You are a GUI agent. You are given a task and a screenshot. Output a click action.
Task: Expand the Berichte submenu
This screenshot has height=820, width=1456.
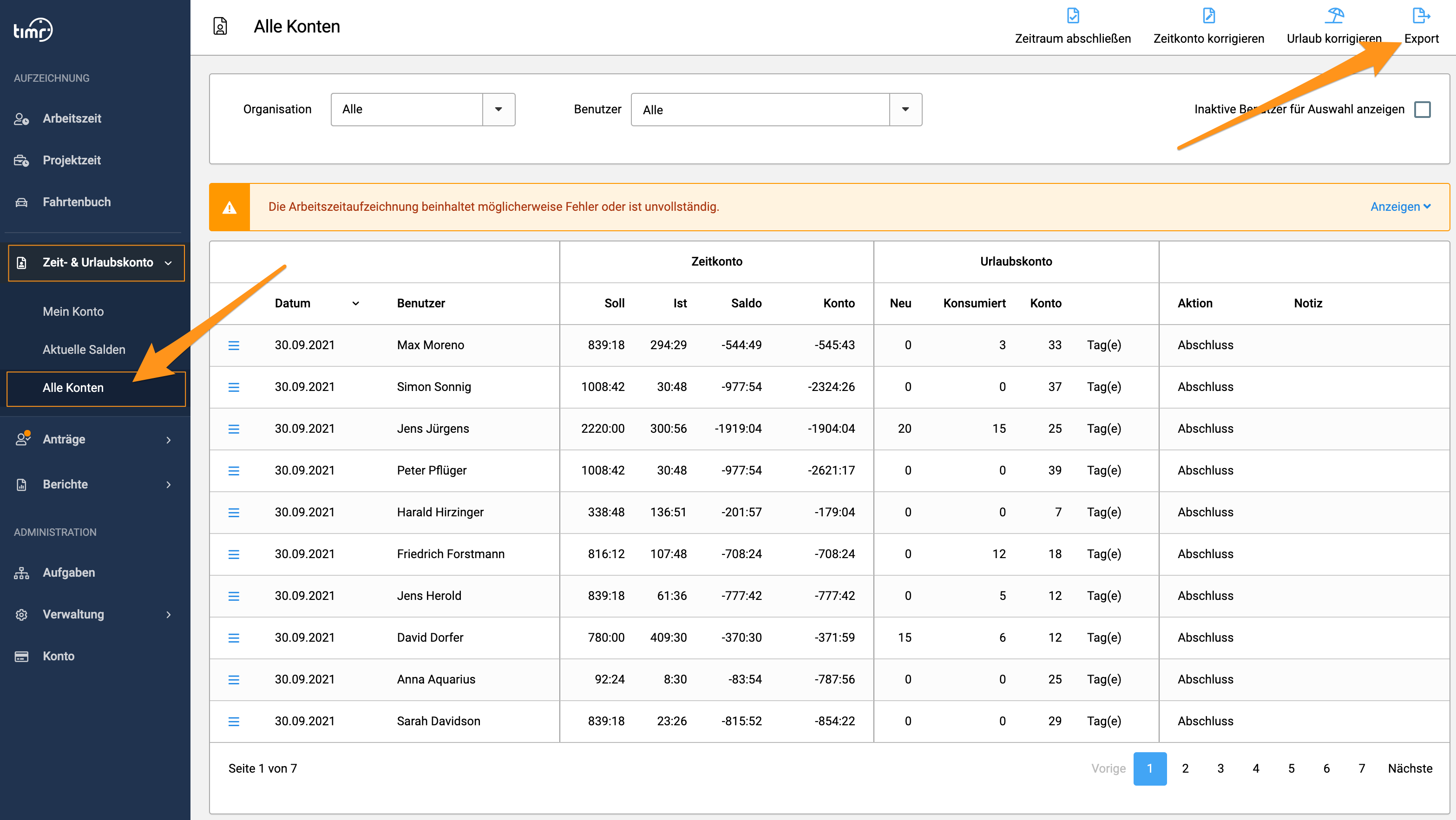pos(169,485)
